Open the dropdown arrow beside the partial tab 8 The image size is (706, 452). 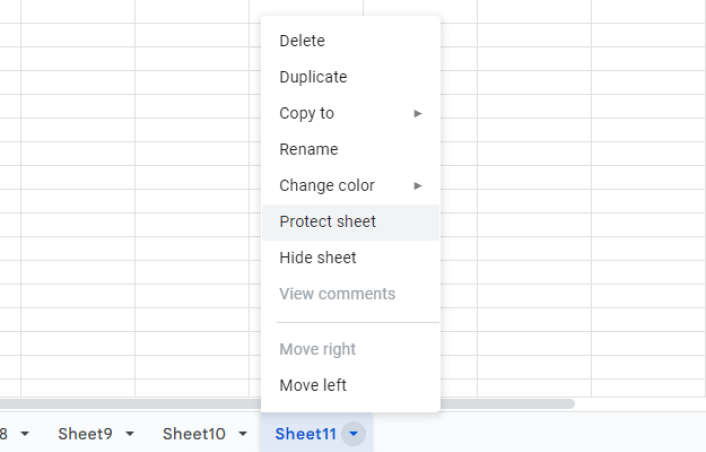click(x=25, y=434)
